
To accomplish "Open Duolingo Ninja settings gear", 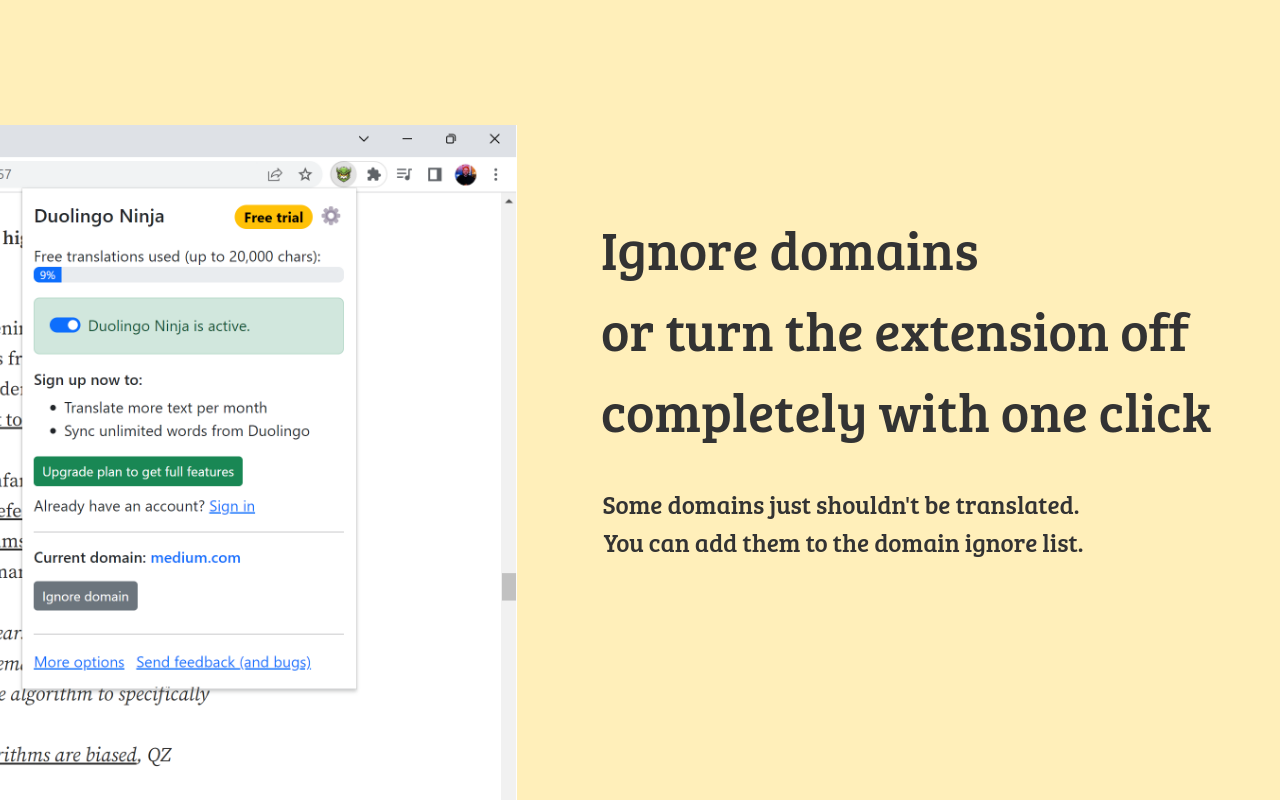I will 331,216.
